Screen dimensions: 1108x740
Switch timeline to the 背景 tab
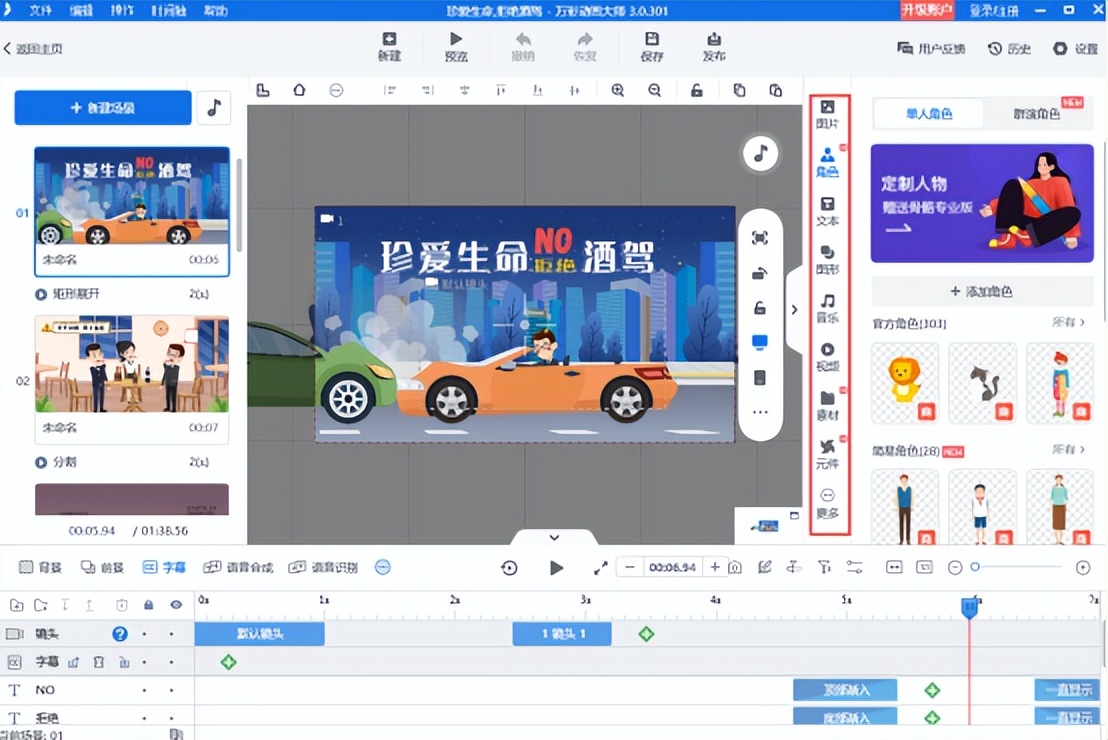point(40,566)
